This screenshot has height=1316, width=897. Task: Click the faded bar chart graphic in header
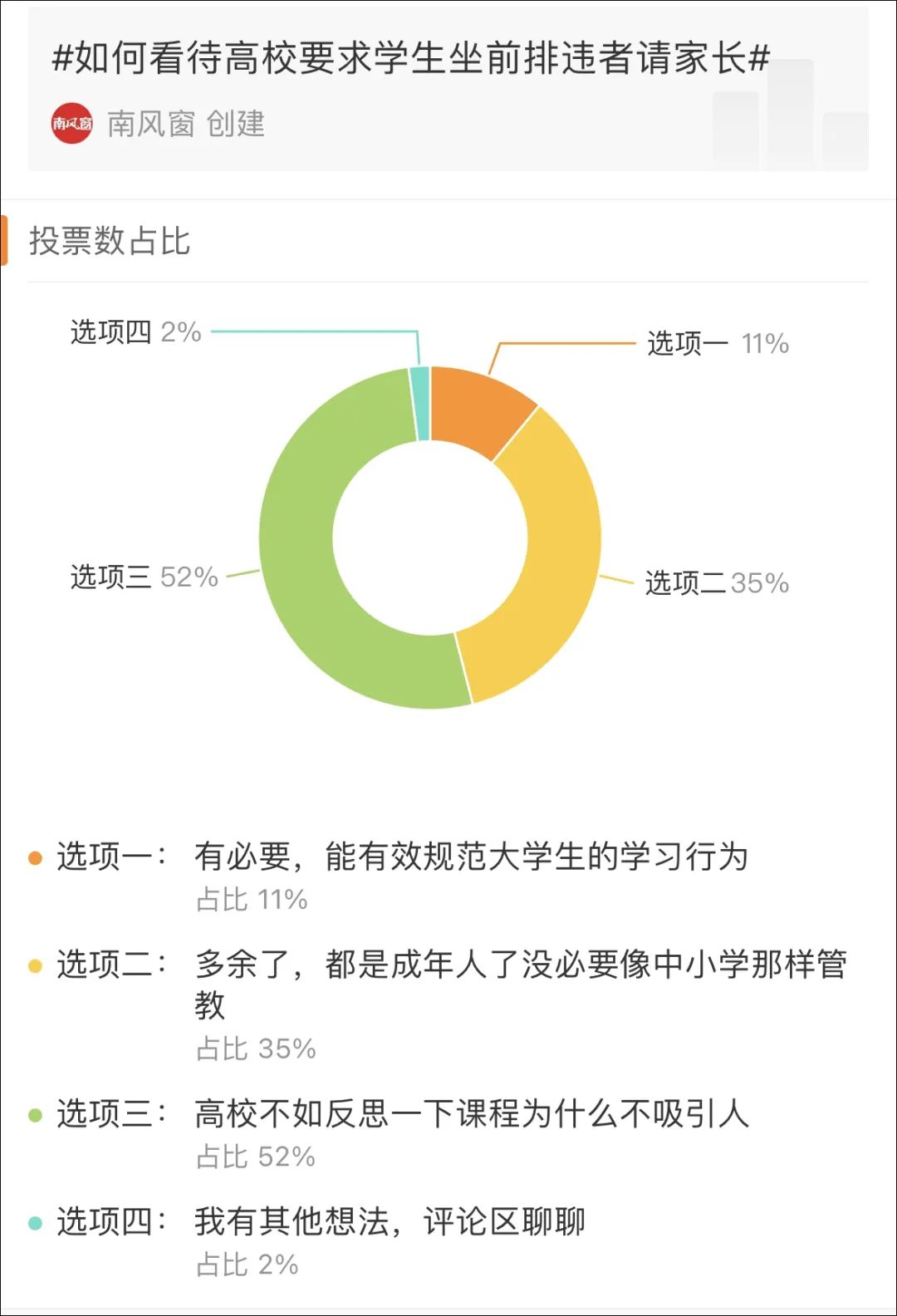click(x=790, y=114)
